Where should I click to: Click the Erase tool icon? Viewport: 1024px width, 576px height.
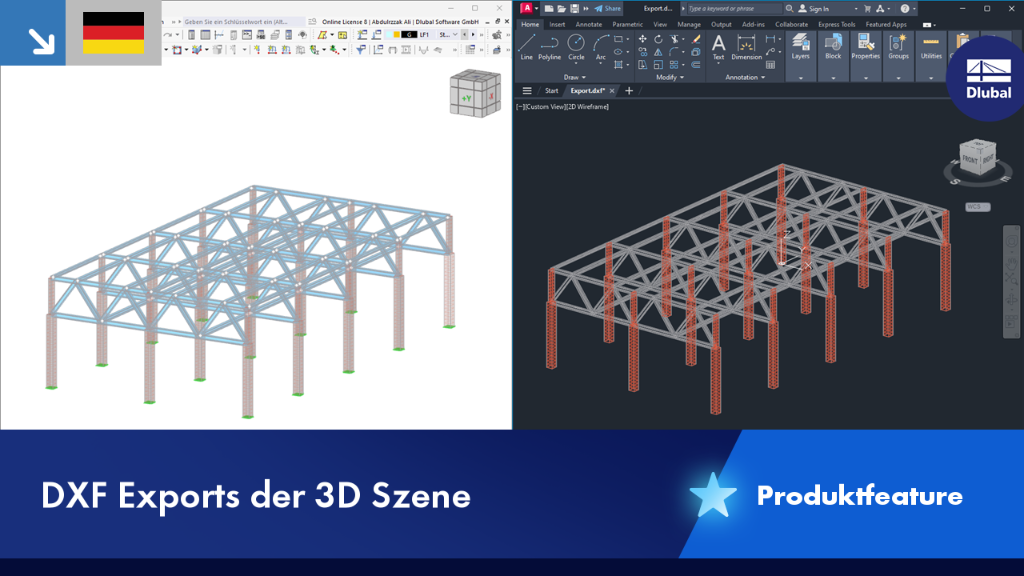point(696,39)
